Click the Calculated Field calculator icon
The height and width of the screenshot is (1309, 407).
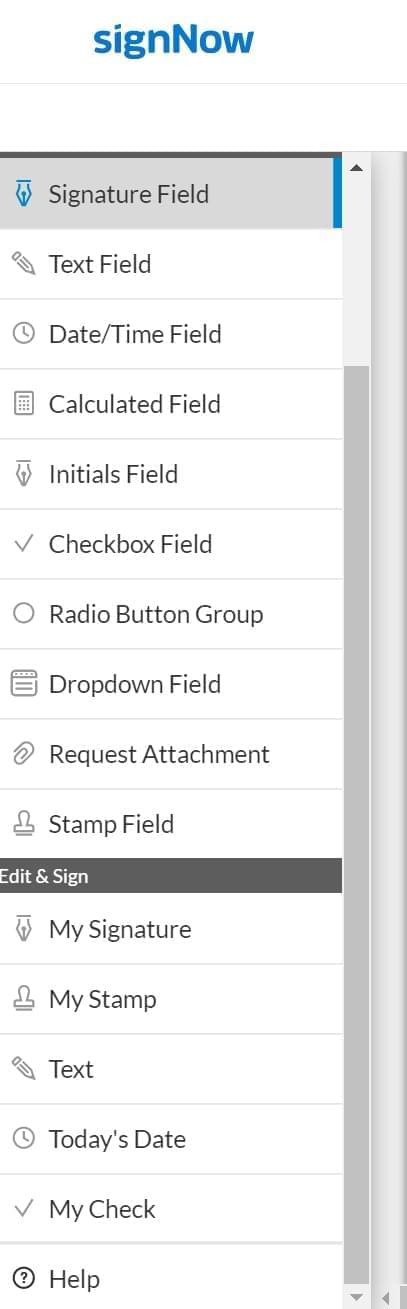tap(23, 404)
